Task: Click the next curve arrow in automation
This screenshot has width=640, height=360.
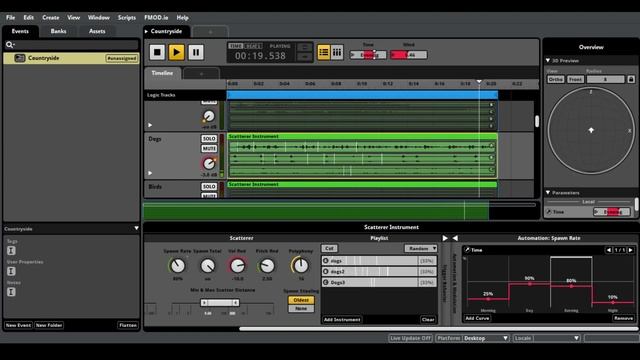Action: pos(631,250)
